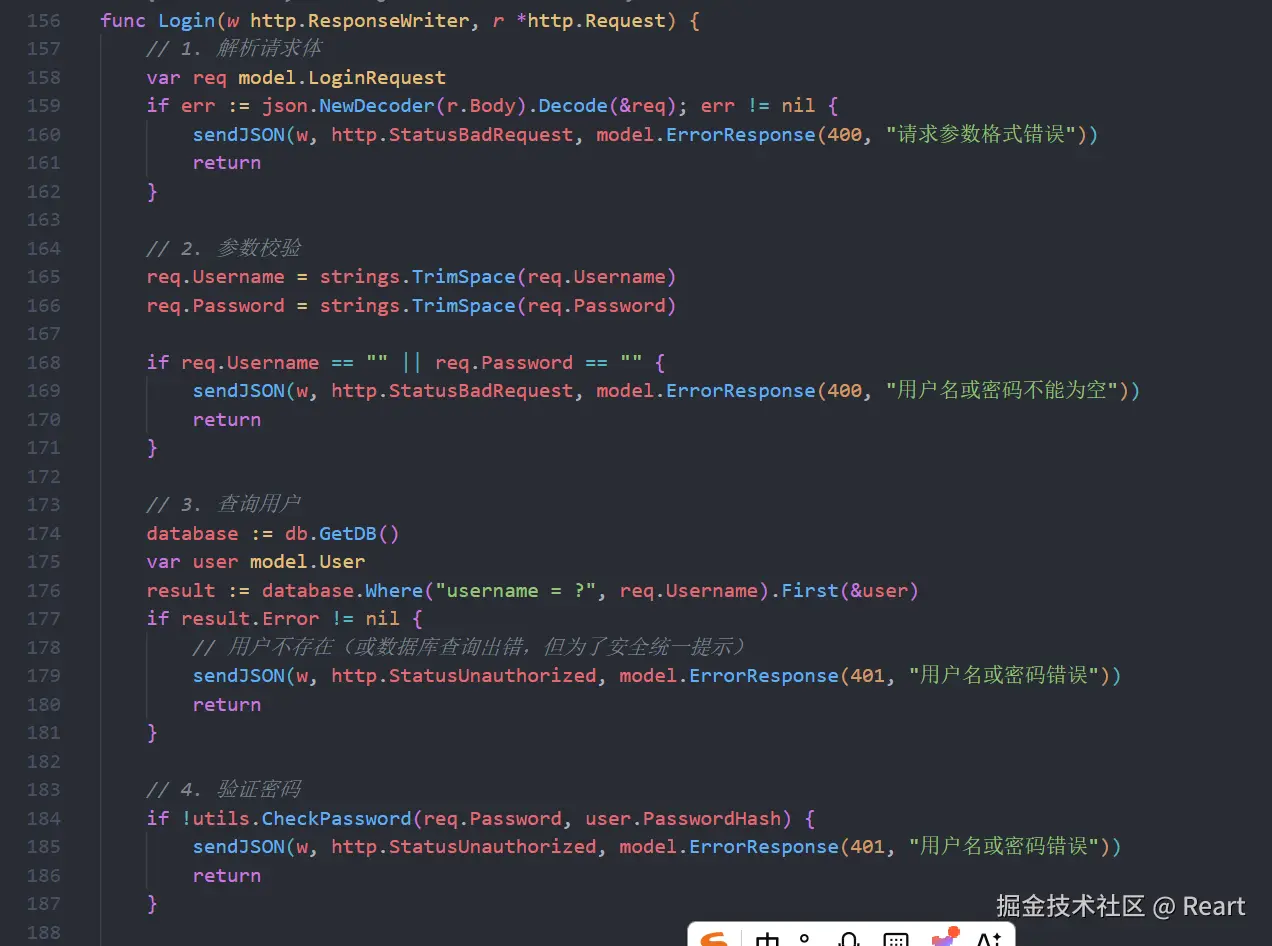Click 'result.Error' on line 177
Viewport: 1272px width, 946px height.
250,618
